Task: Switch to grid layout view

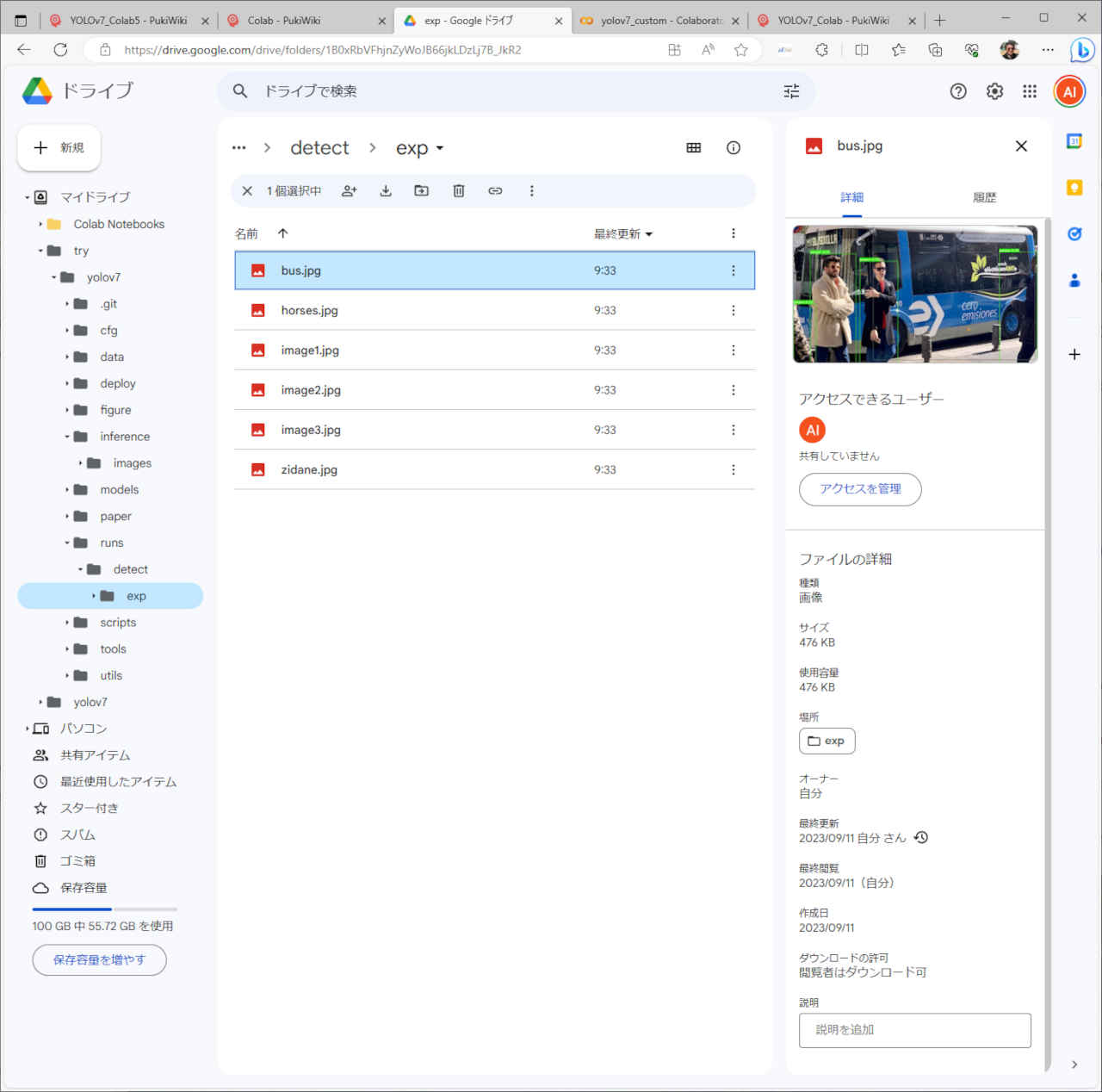Action: pyautogui.click(x=694, y=148)
